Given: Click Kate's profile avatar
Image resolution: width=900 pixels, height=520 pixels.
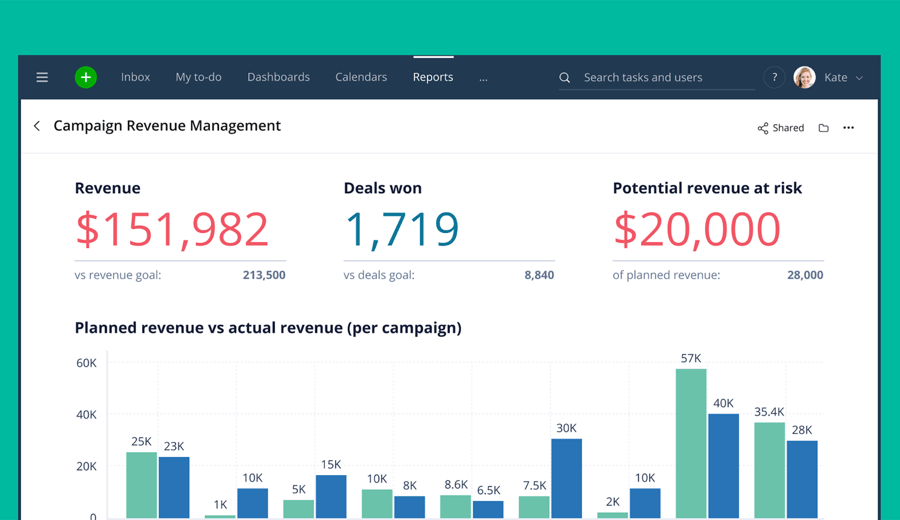Looking at the screenshot, I should pyautogui.click(x=804, y=77).
